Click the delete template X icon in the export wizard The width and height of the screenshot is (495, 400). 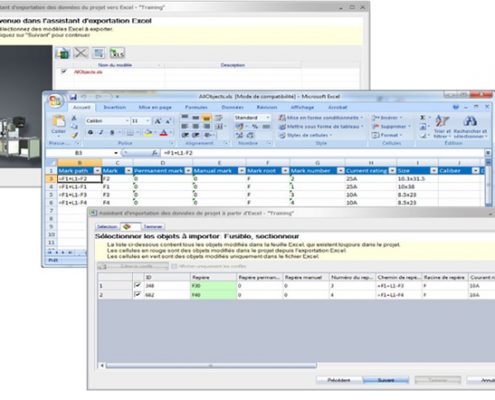[80, 53]
